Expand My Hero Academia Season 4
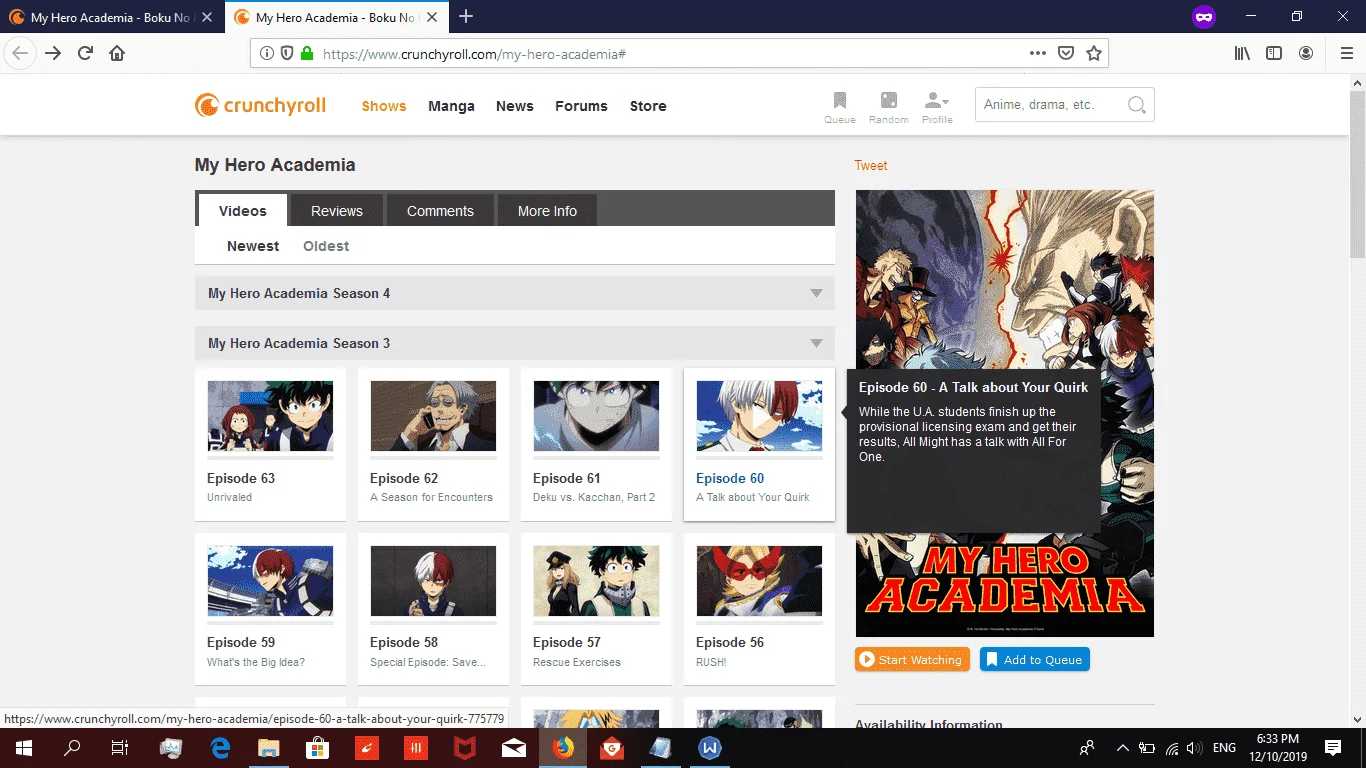Image resolution: width=1366 pixels, height=768 pixels. coord(515,293)
